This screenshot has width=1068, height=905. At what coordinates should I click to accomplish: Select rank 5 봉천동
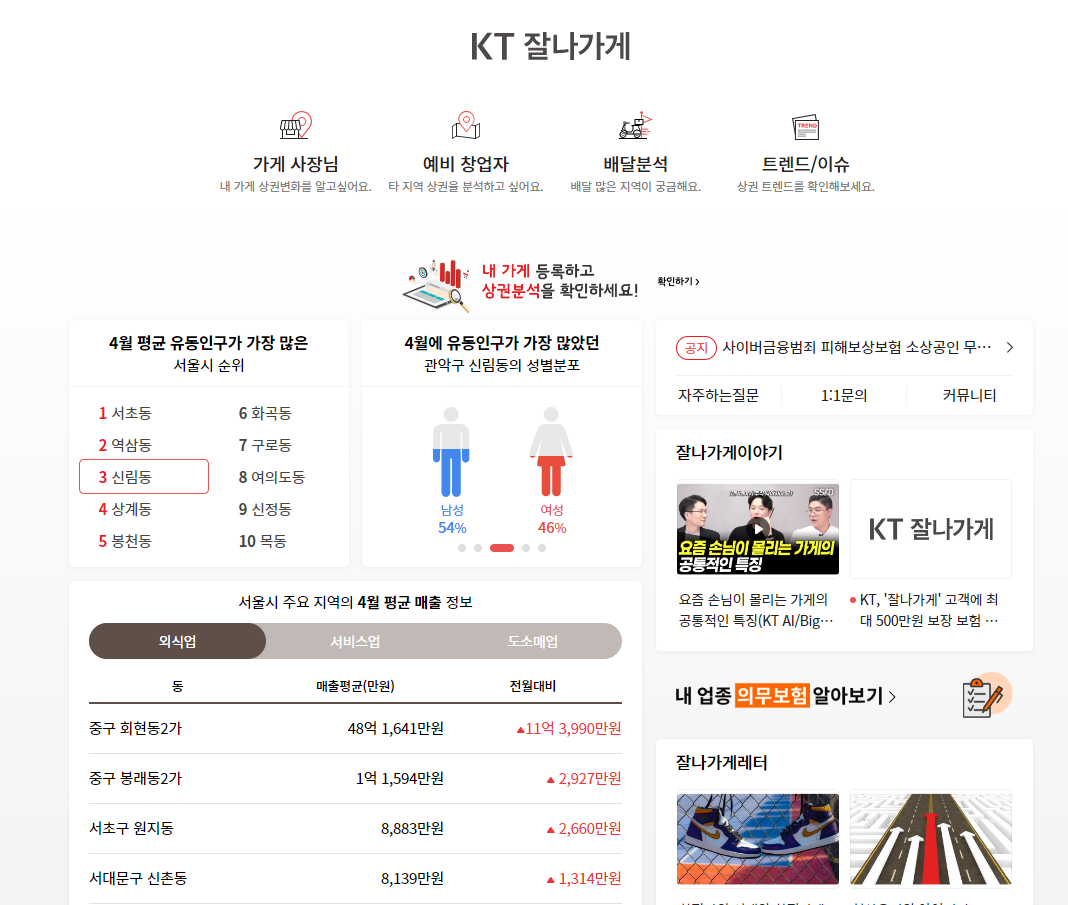pyautogui.click(x=125, y=541)
